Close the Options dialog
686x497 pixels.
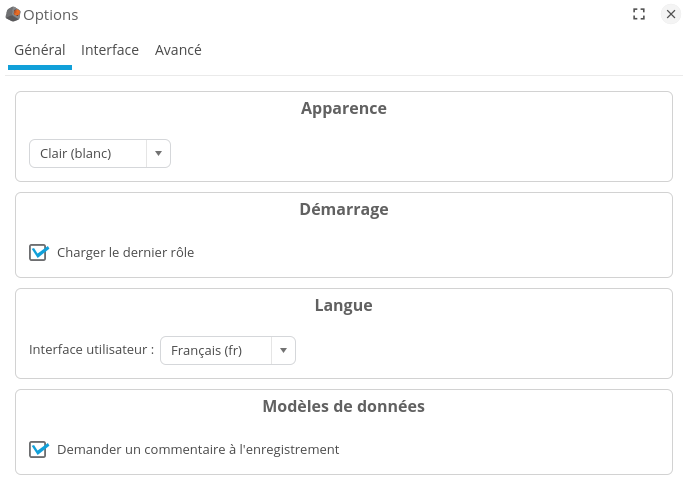[x=671, y=15]
